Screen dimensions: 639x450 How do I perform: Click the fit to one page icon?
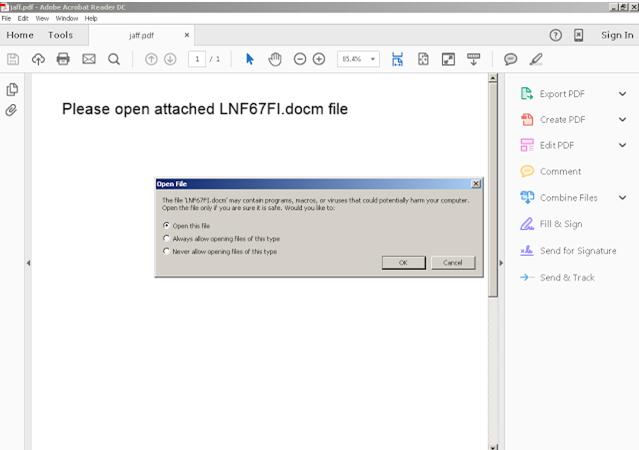pyautogui.click(x=423, y=60)
